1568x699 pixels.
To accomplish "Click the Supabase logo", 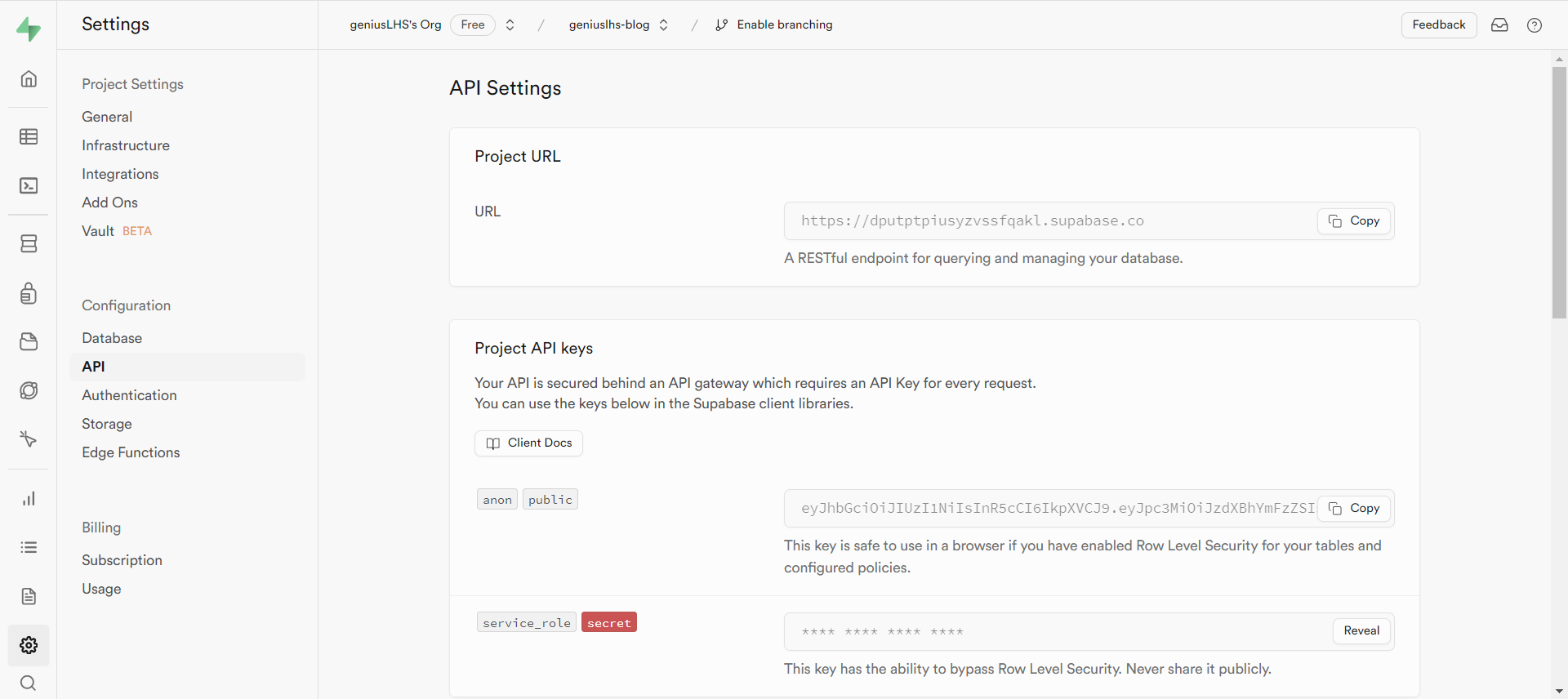I will [x=29, y=29].
